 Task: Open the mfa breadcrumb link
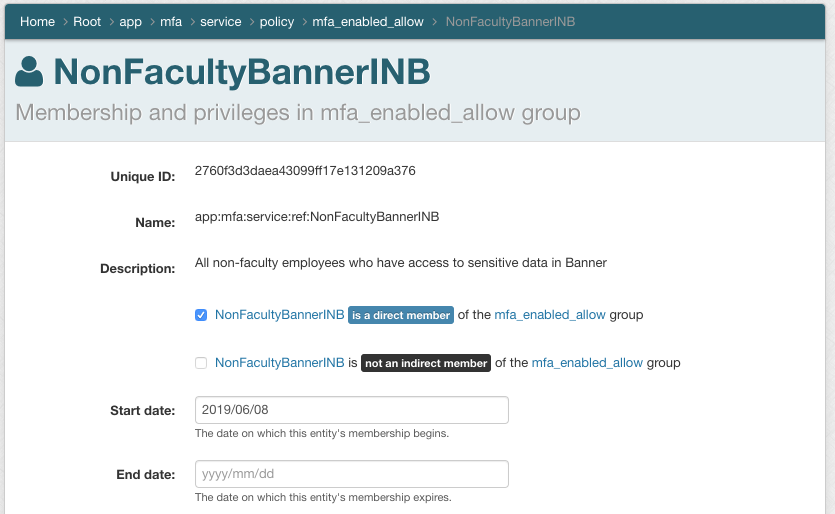(171, 21)
